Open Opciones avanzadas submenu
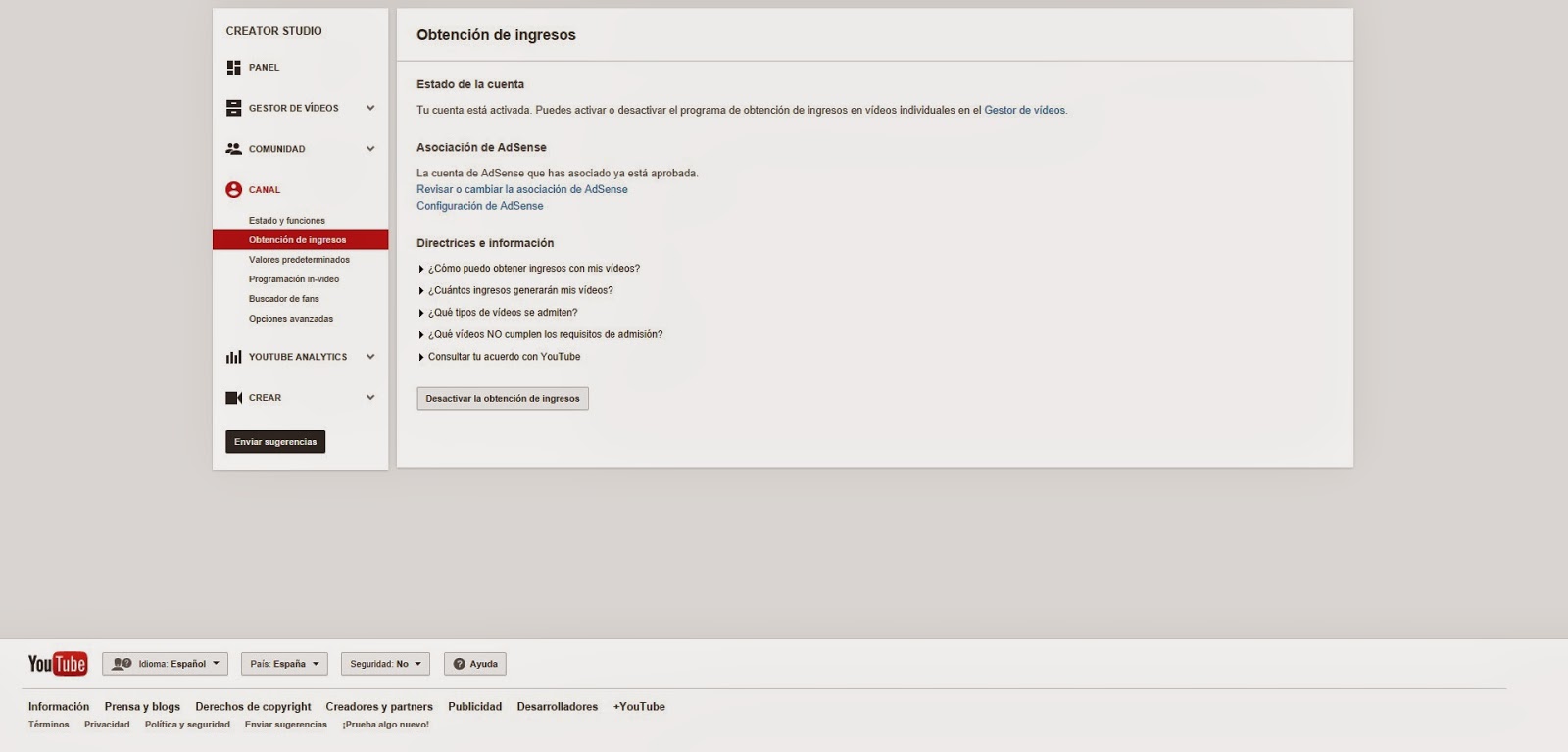This screenshot has height=752, width=1568. (291, 319)
